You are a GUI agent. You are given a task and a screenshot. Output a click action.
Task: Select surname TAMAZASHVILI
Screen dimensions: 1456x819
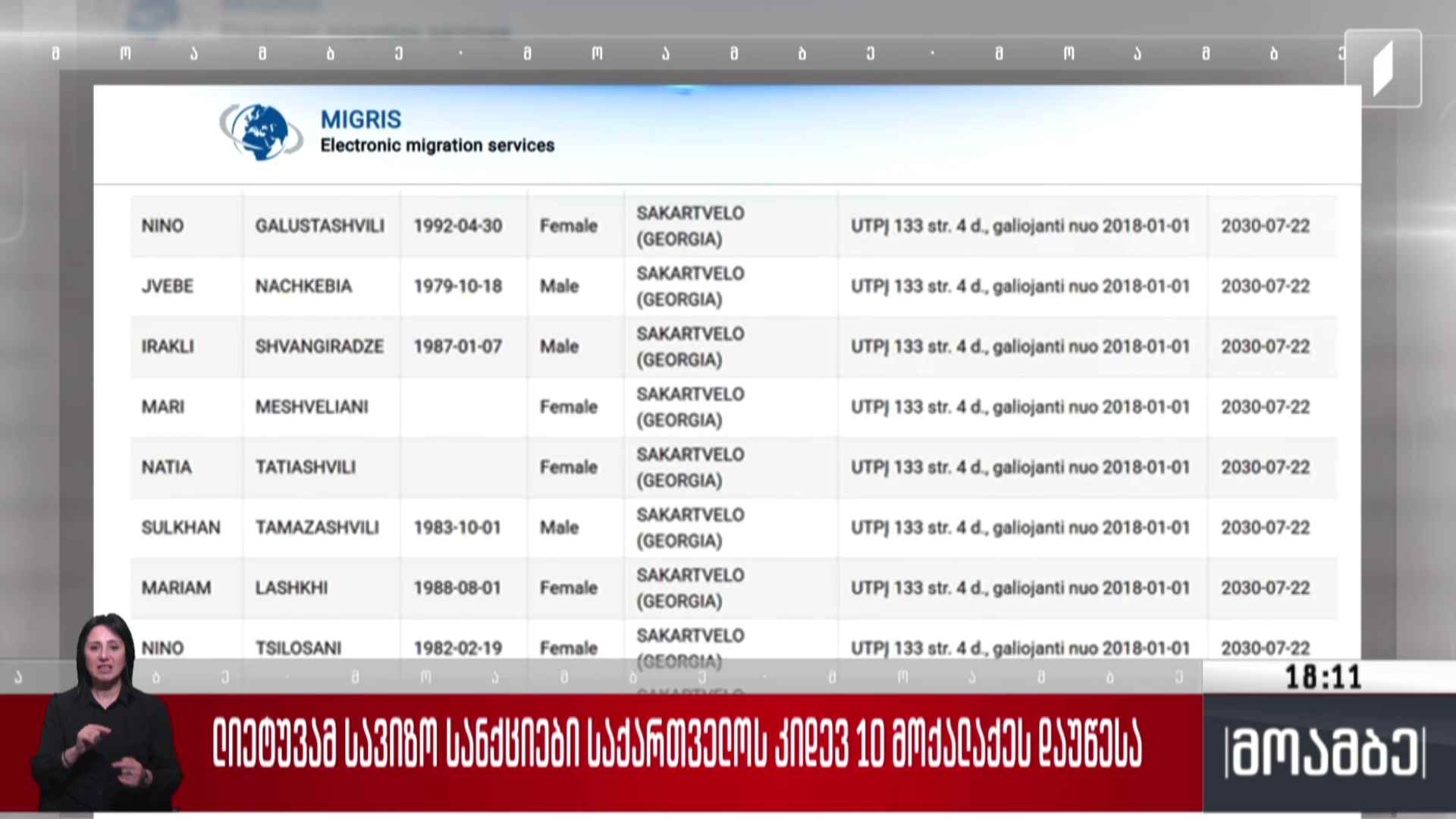tap(317, 527)
